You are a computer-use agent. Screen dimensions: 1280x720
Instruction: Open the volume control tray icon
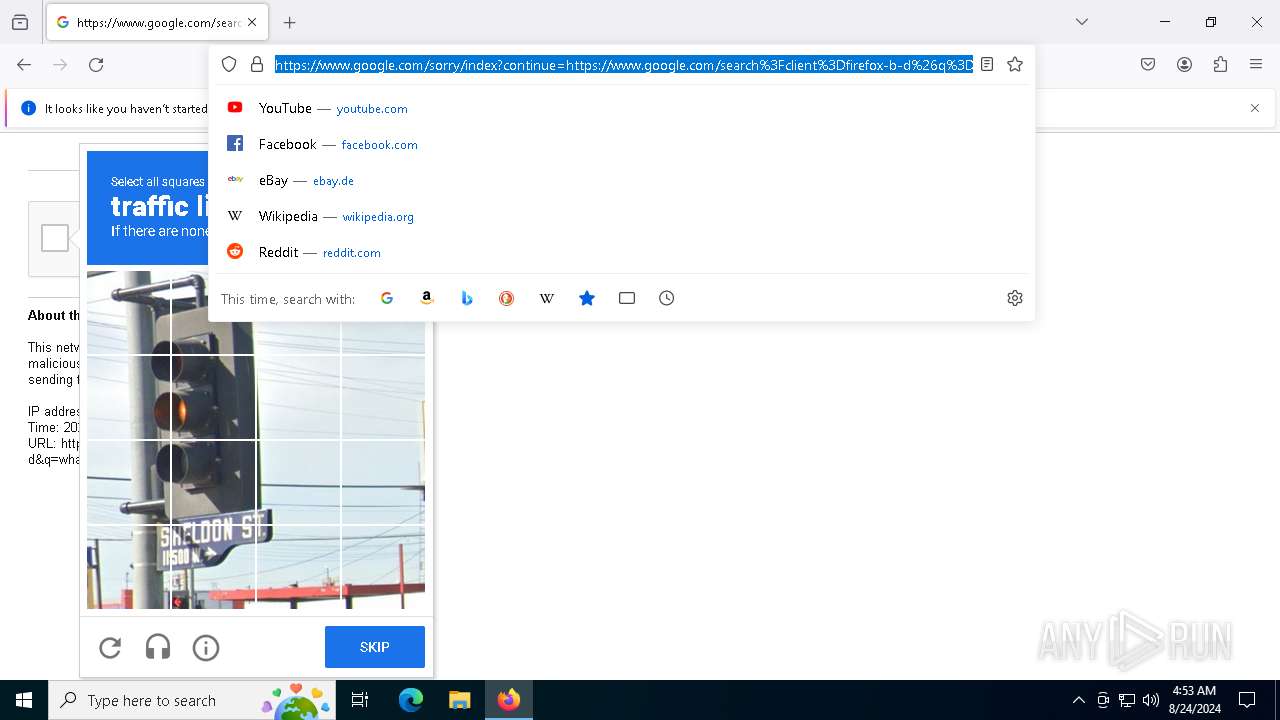click(x=1151, y=700)
